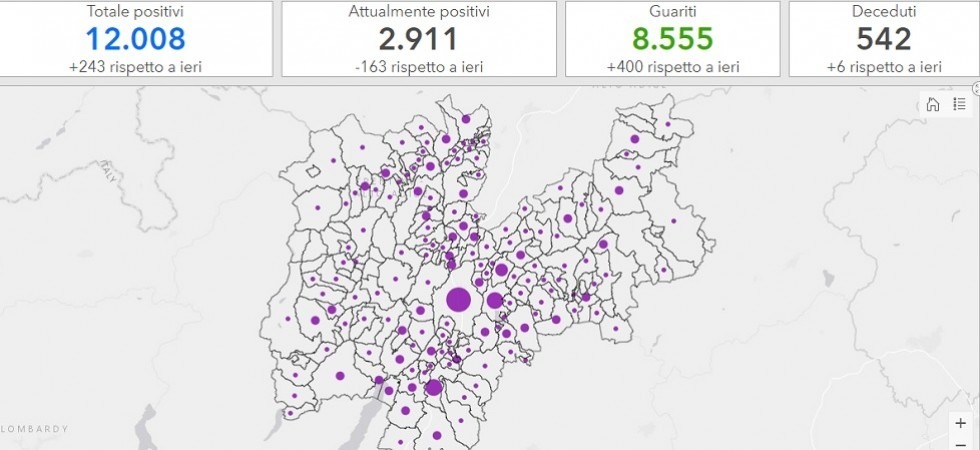Image resolution: width=980 pixels, height=450 pixels.
Task: Select the largest purple circle marker
Action: [x=458, y=299]
